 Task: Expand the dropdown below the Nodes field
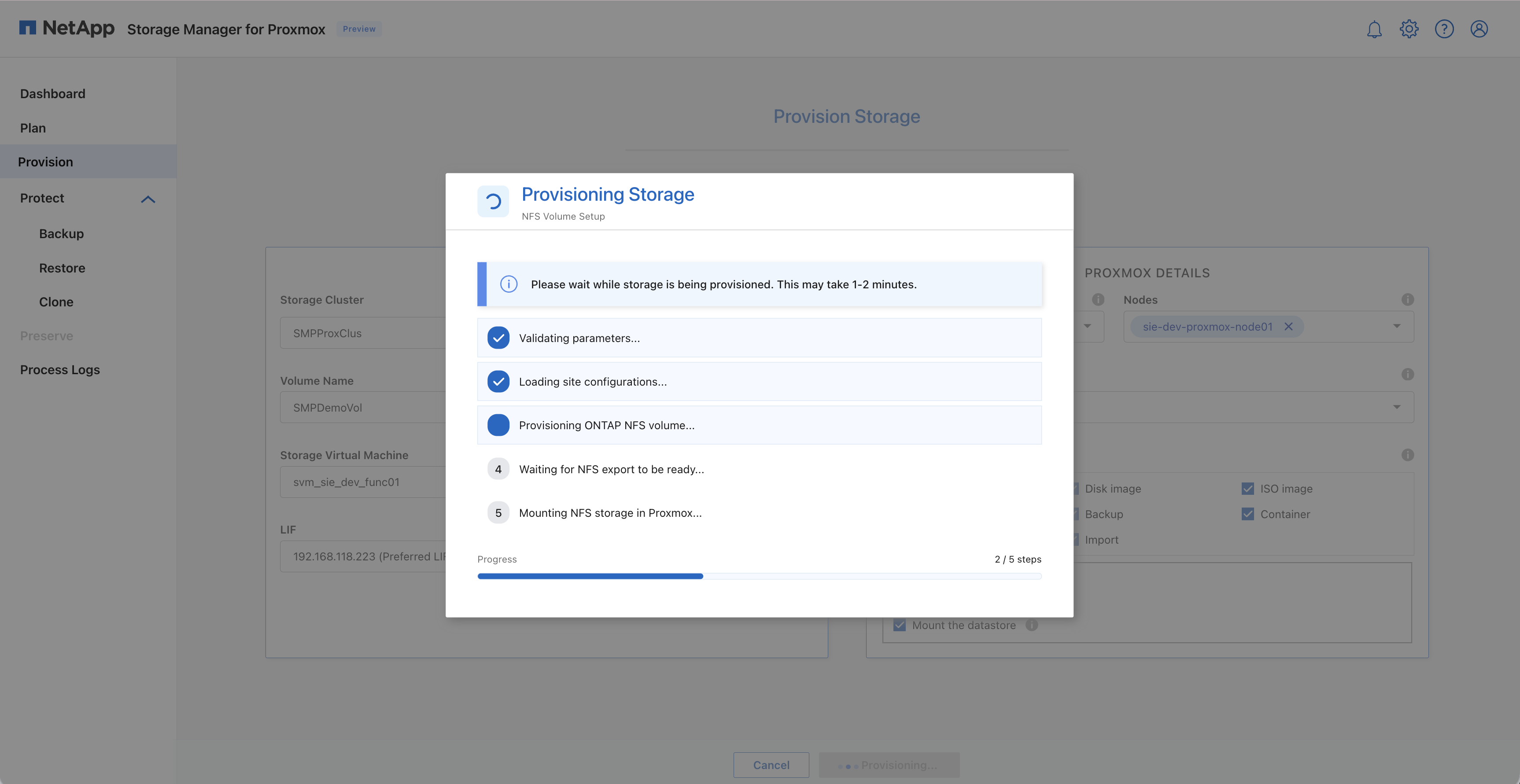(x=1396, y=406)
